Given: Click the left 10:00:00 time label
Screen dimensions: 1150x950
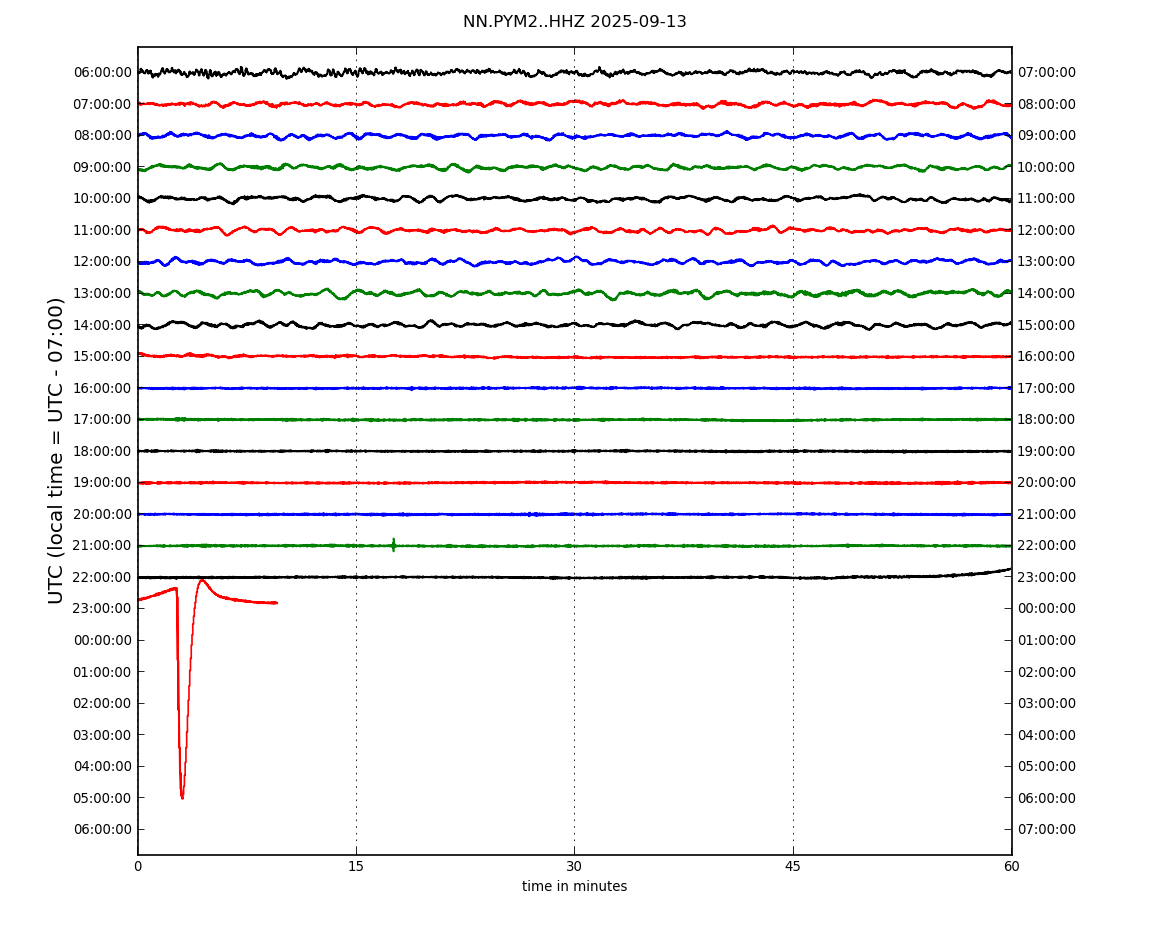Looking at the screenshot, I should coord(103,199).
